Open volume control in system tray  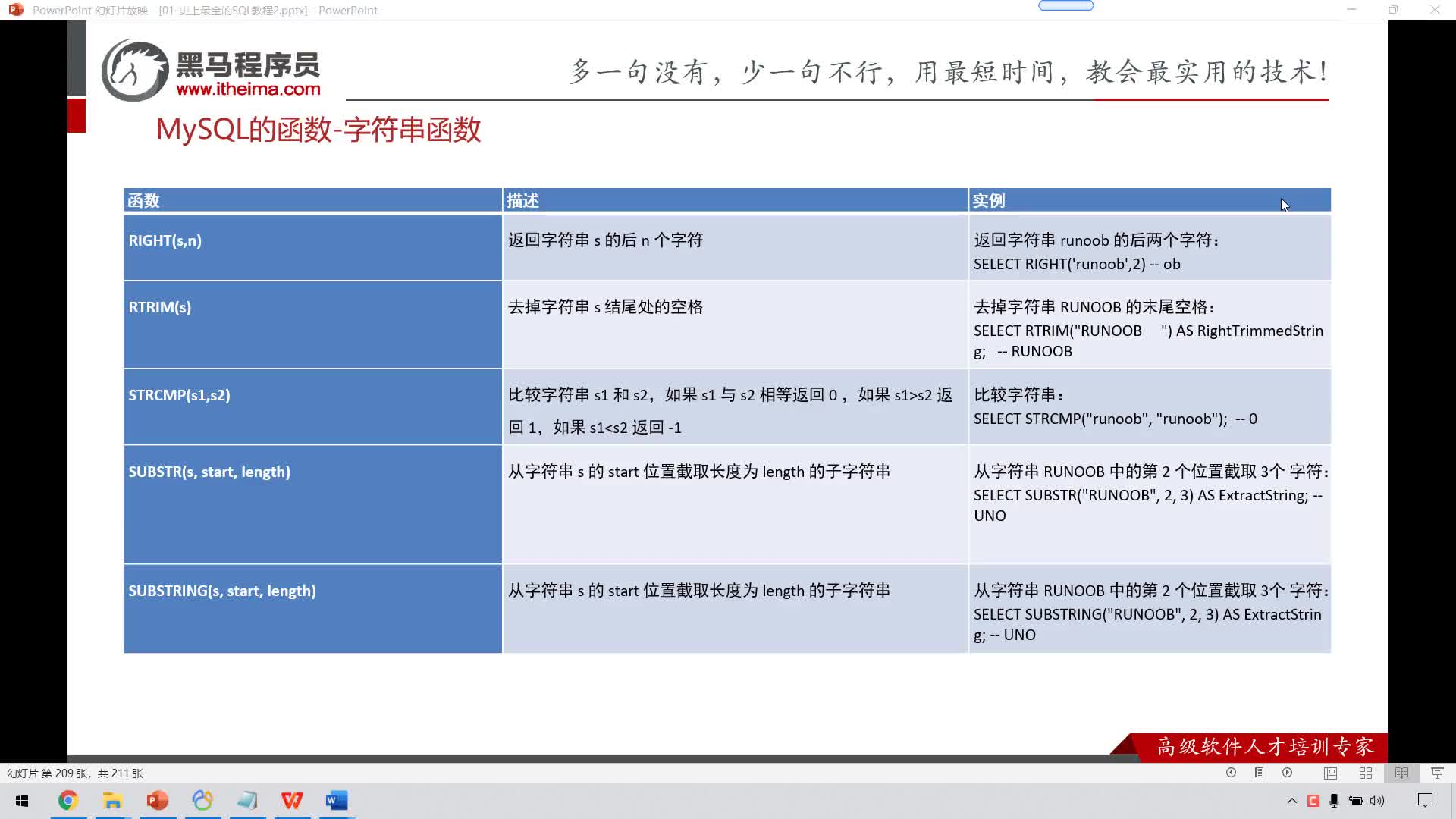point(1377,801)
